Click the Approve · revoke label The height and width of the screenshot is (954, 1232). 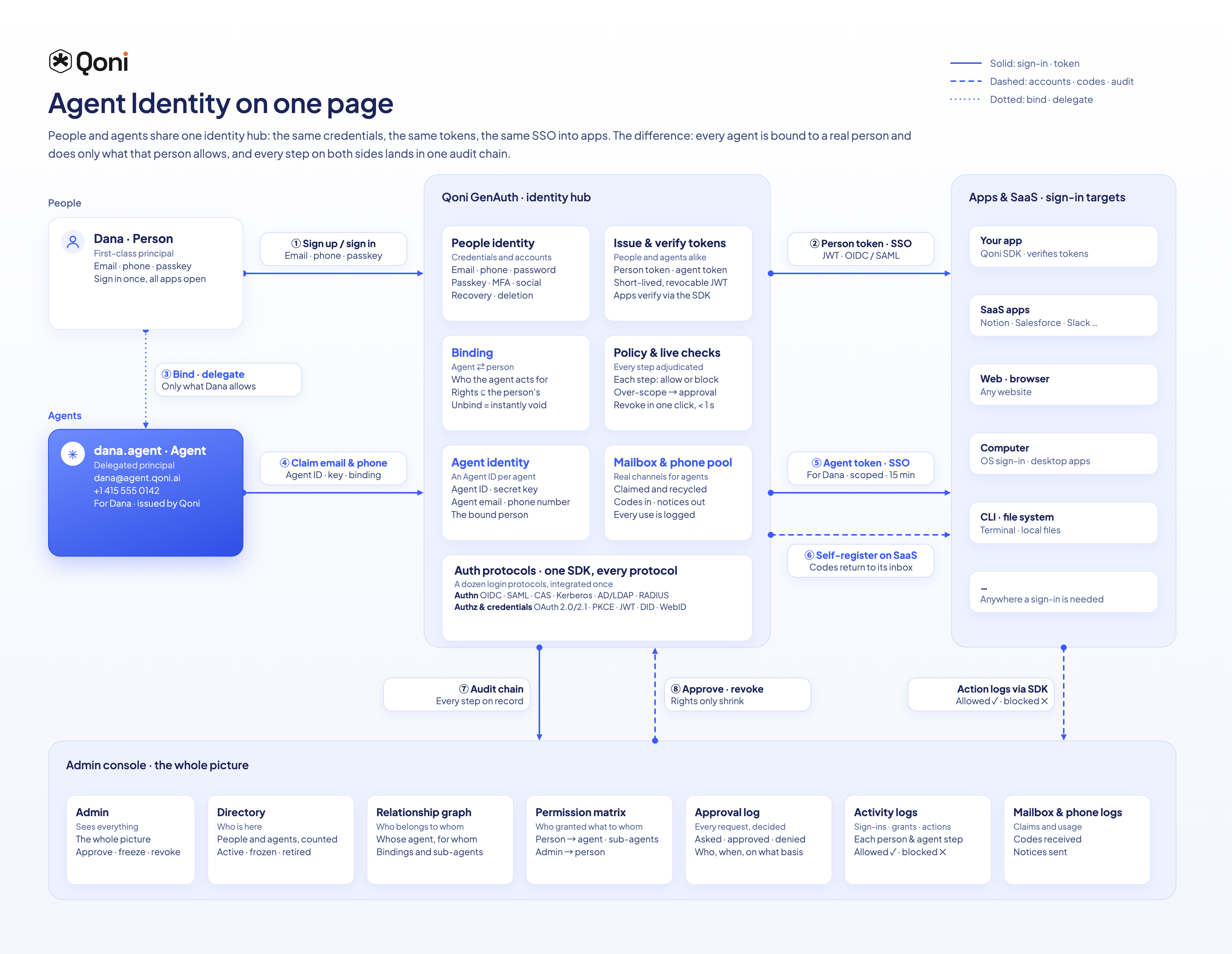[x=738, y=694]
